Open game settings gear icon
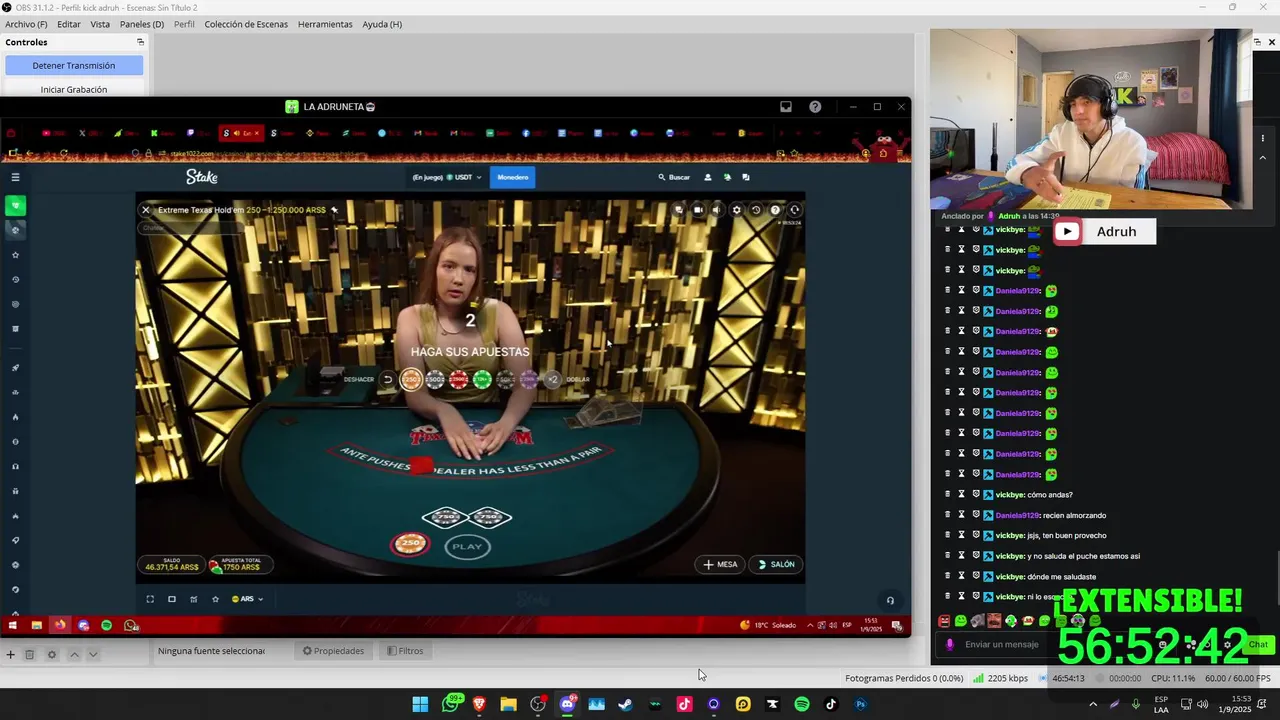This screenshot has height=720, width=1280. [x=737, y=210]
